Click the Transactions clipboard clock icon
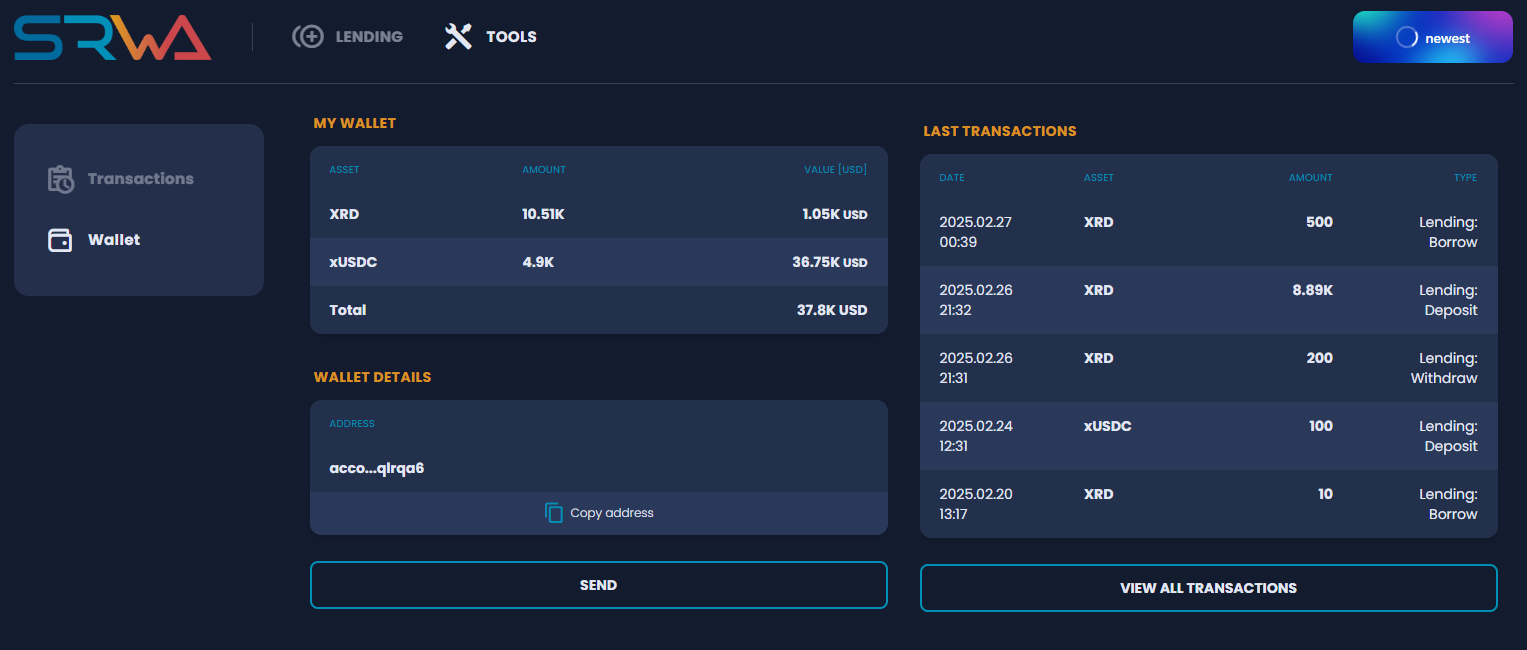The height and width of the screenshot is (650, 1527). click(61, 179)
